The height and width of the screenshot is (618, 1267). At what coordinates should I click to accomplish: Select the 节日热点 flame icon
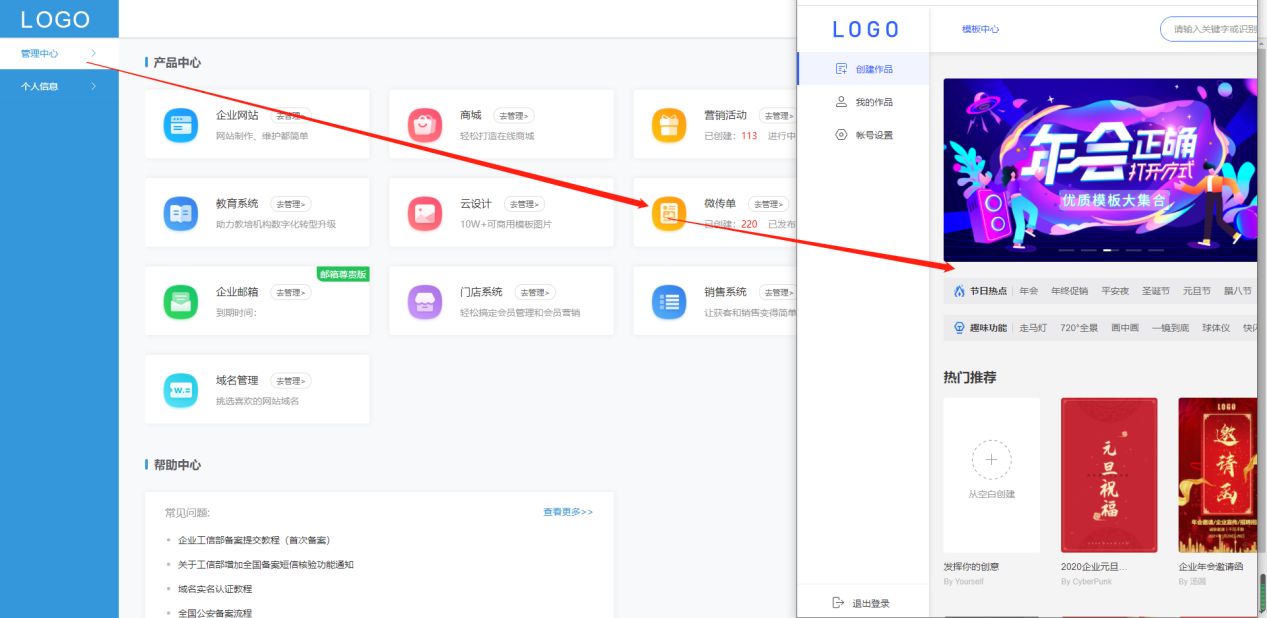(957, 291)
